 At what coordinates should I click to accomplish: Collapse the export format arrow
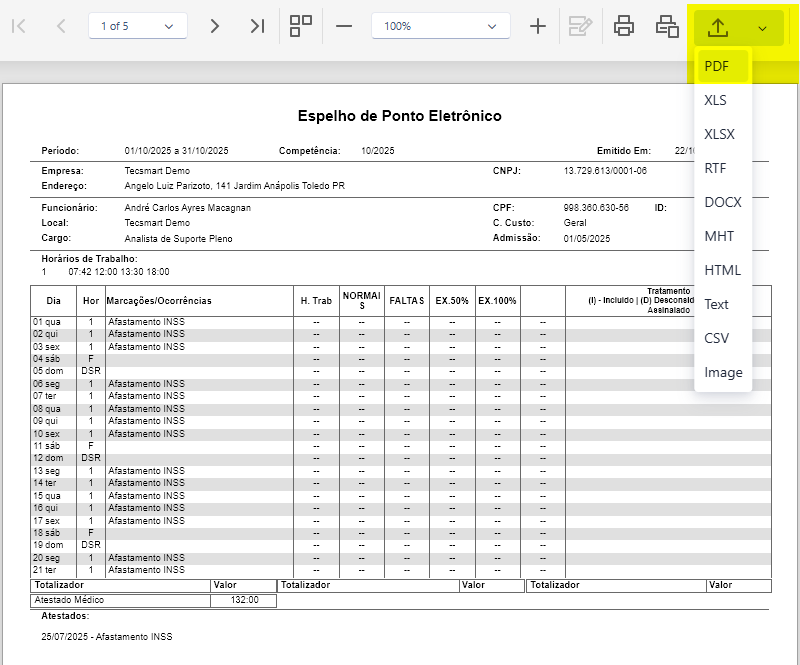coord(762,28)
